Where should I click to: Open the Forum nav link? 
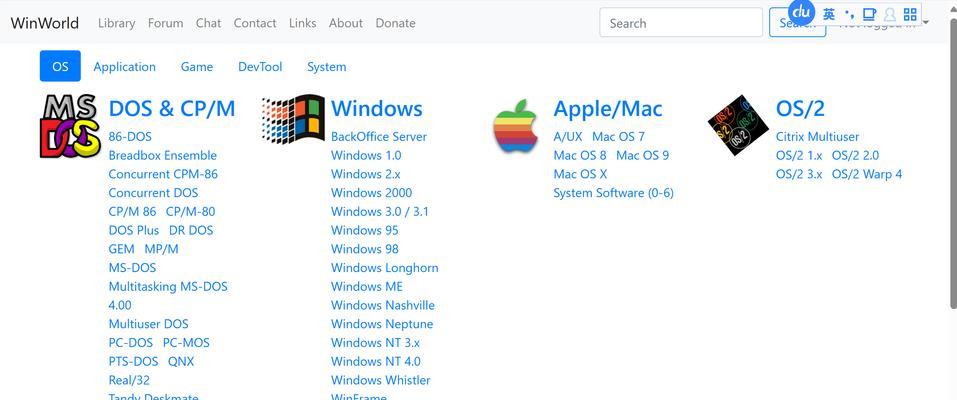(x=165, y=23)
